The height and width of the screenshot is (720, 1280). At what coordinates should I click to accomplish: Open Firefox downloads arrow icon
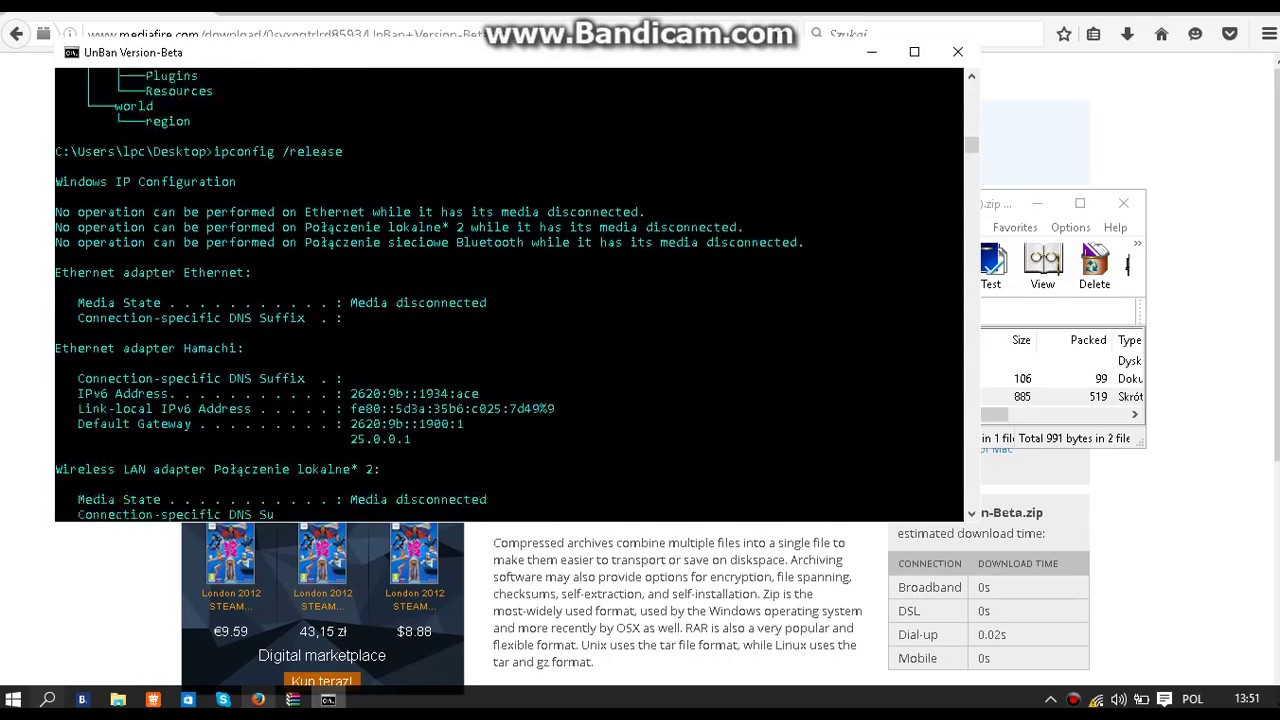1127,34
